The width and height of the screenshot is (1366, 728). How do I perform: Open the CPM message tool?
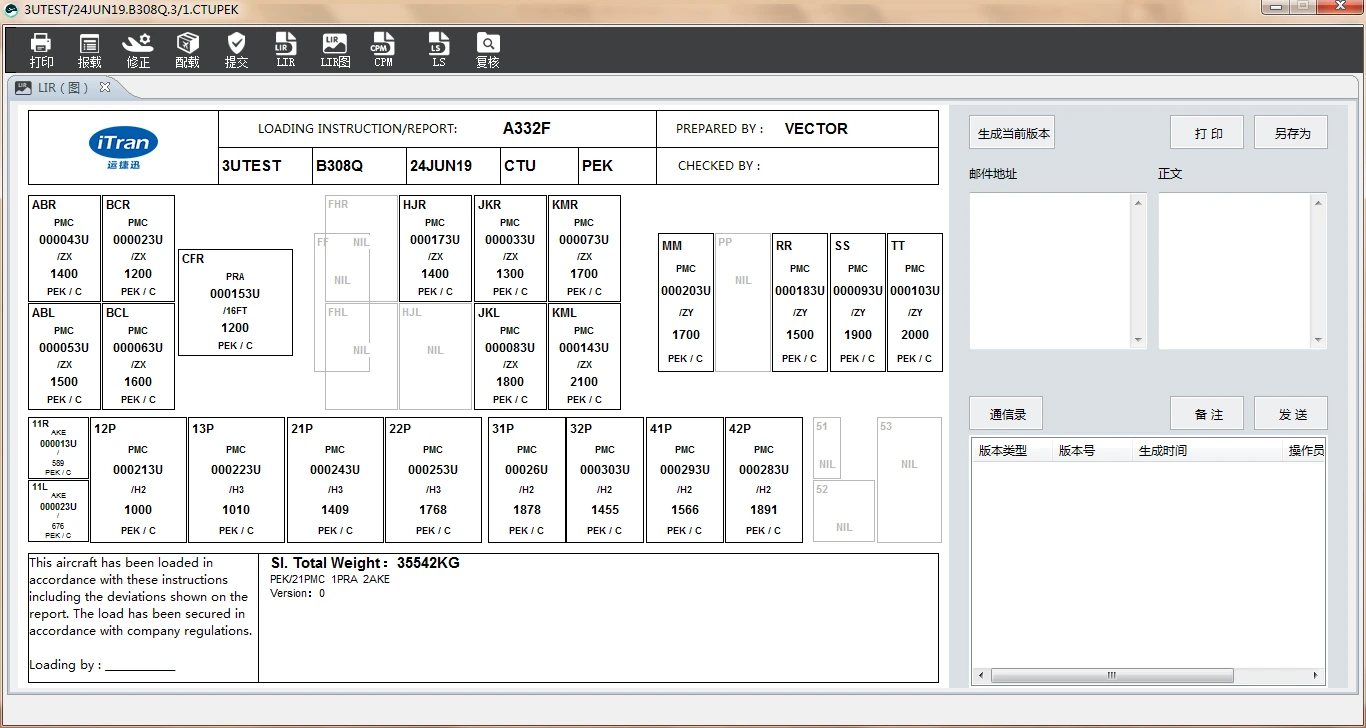(383, 49)
